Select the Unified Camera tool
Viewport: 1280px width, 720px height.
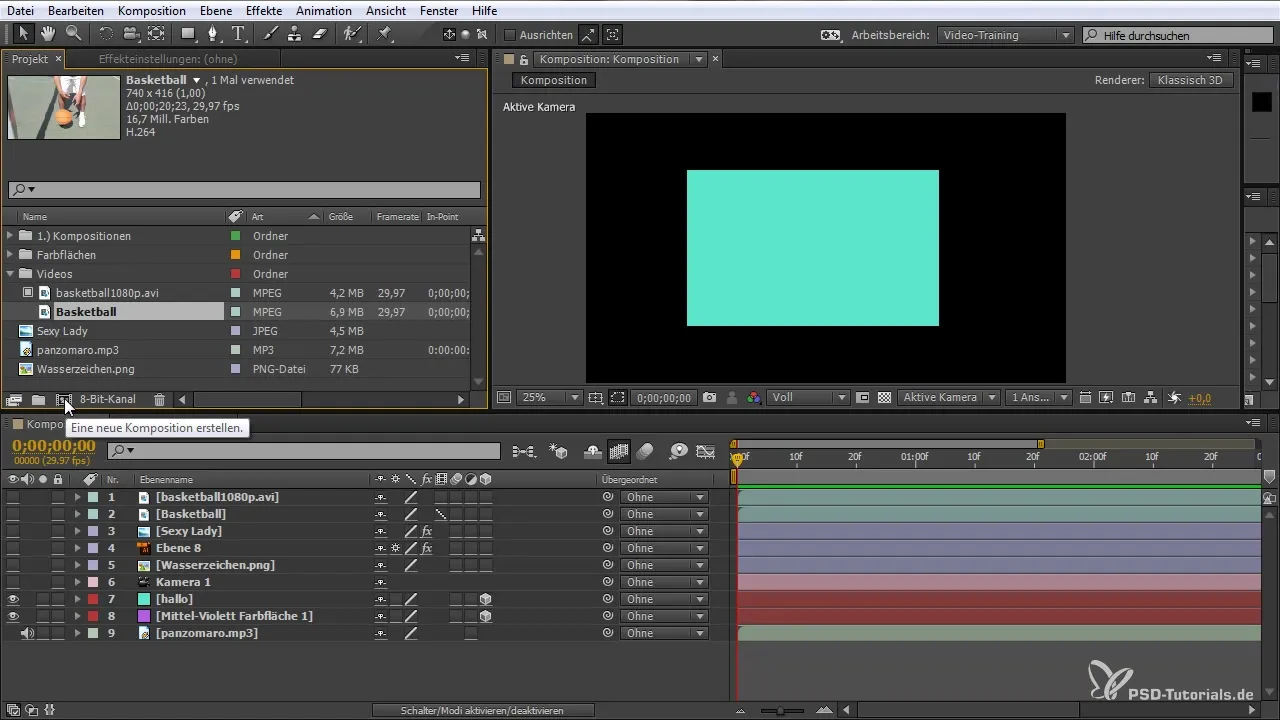point(130,34)
